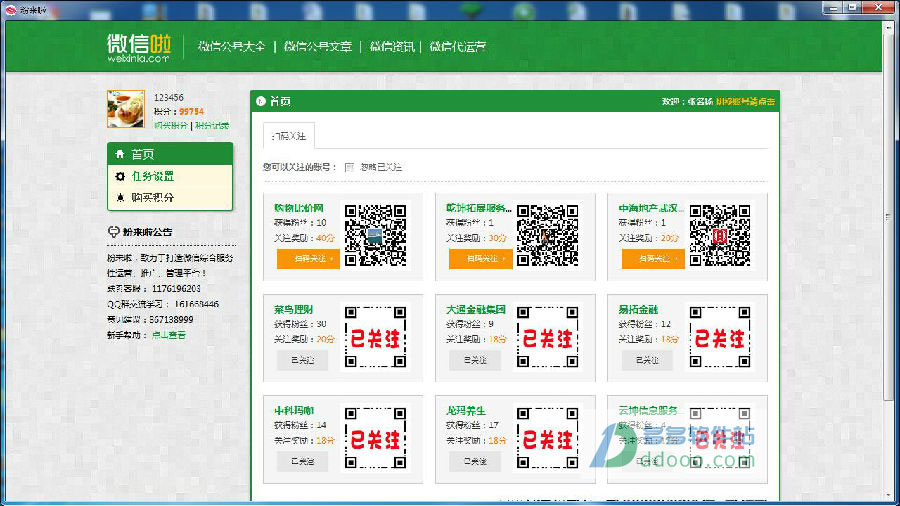The width and height of the screenshot is (900, 506).
Task: Click the grey 已关注 button under 菜鸟理财
Action: (302, 360)
